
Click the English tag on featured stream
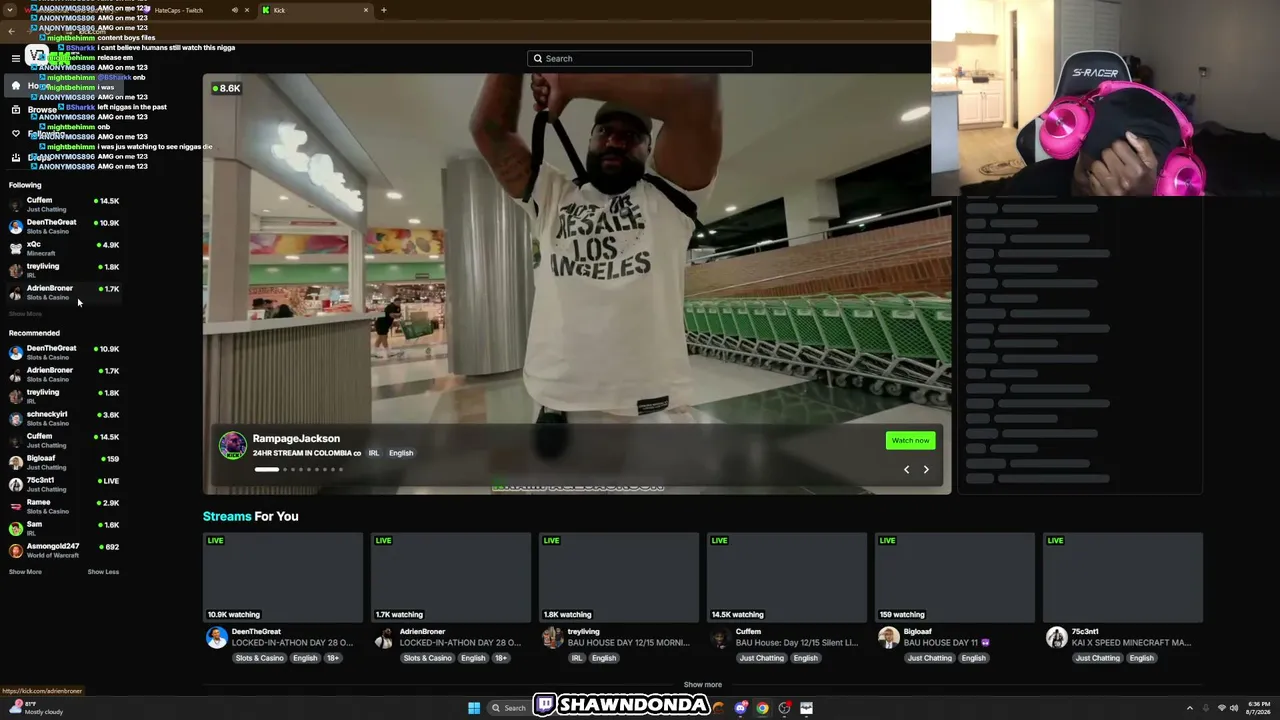pyautogui.click(x=401, y=453)
